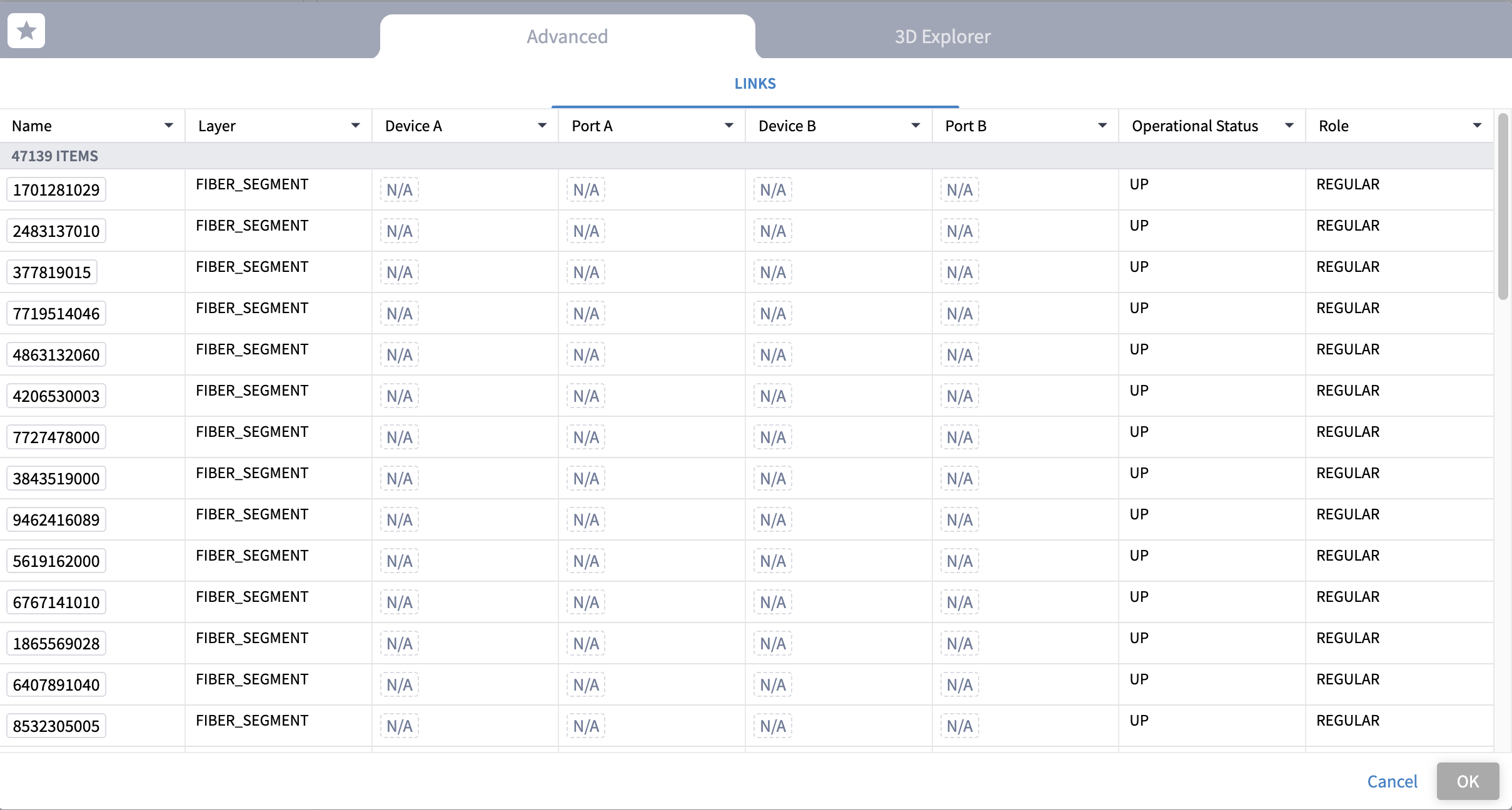
Task: Switch to the 3D Explorer tab
Action: pos(942,36)
